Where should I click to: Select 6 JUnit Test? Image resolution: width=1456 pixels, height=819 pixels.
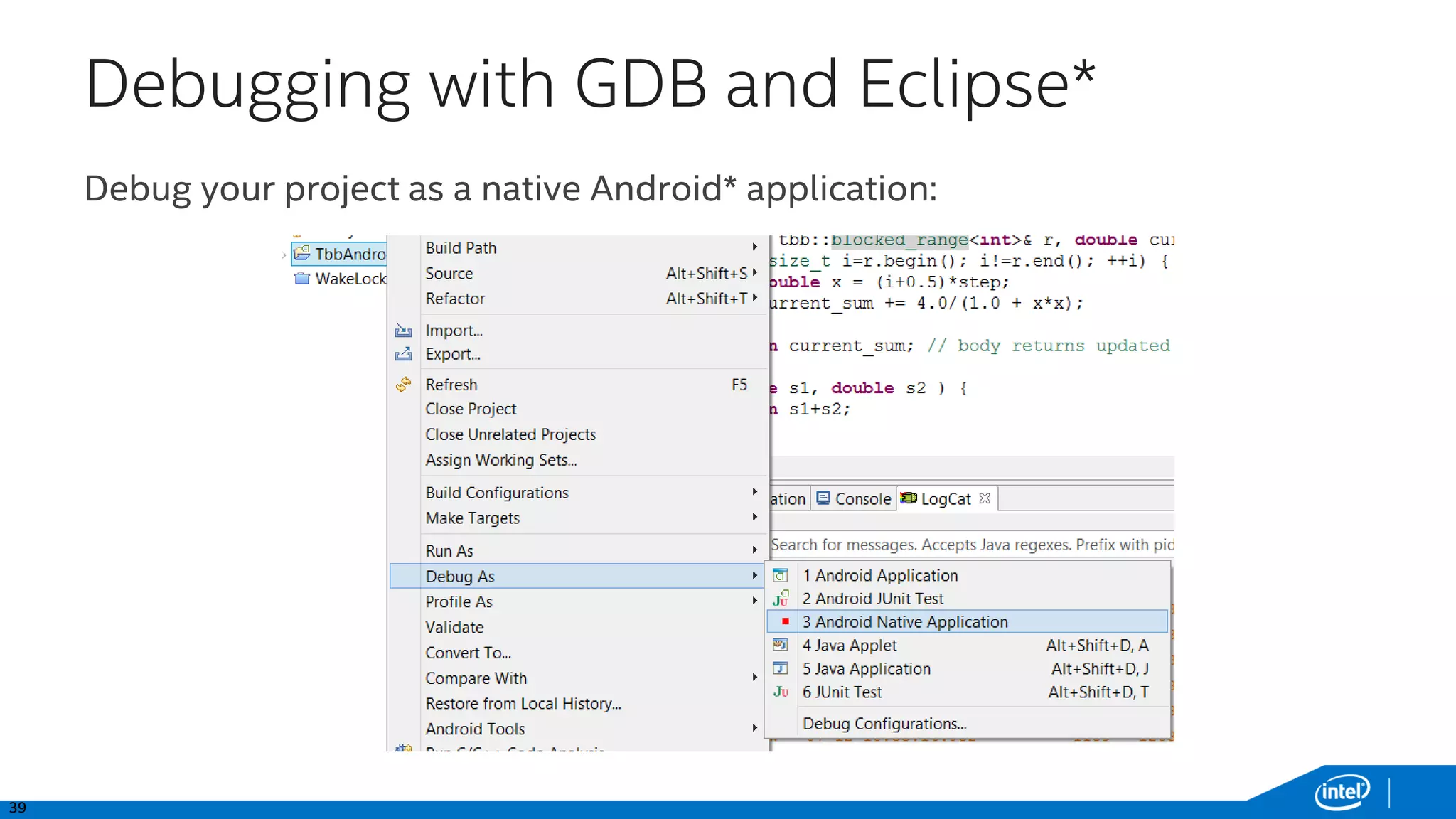(x=968, y=692)
